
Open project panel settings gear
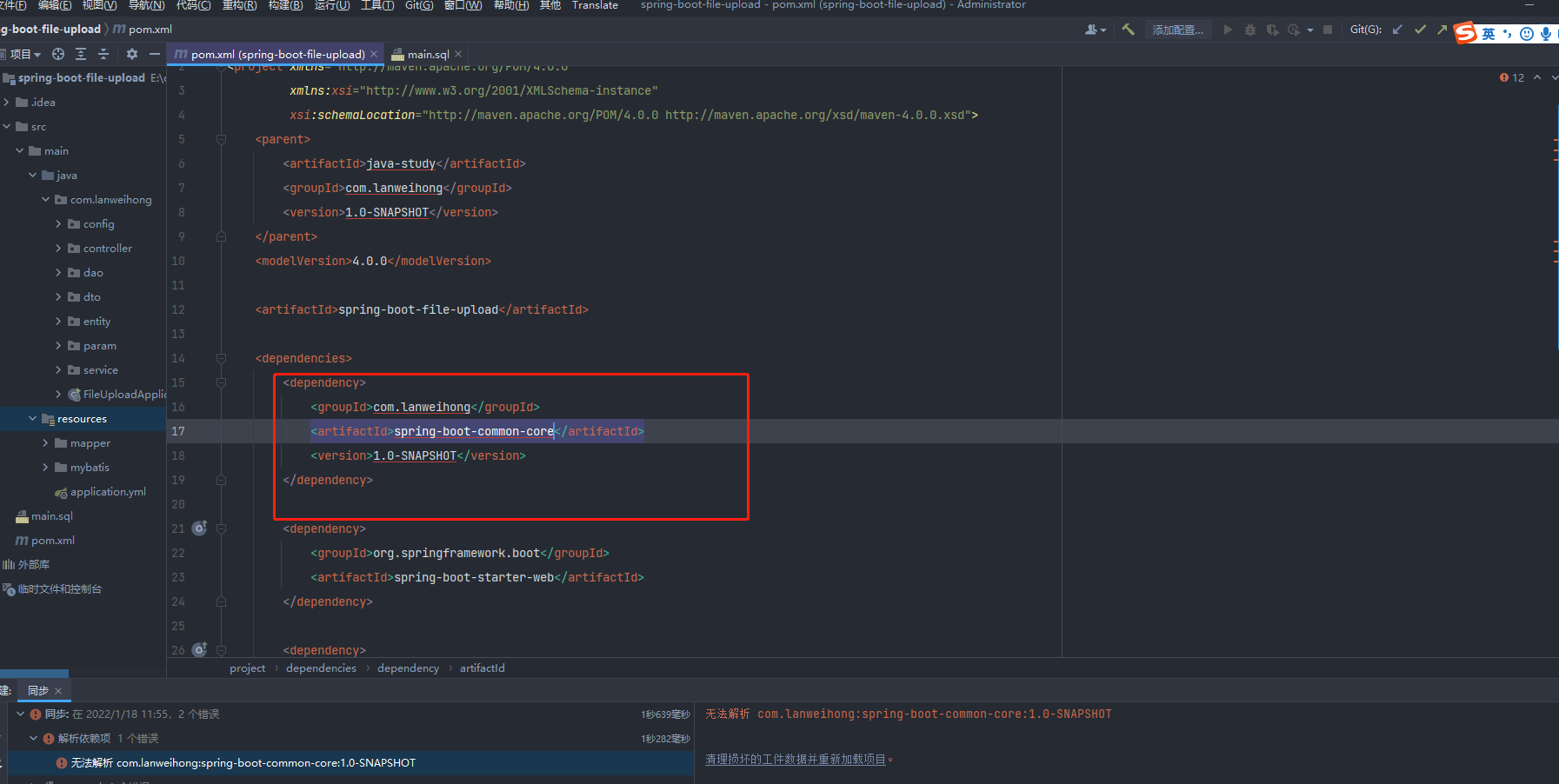132,54
